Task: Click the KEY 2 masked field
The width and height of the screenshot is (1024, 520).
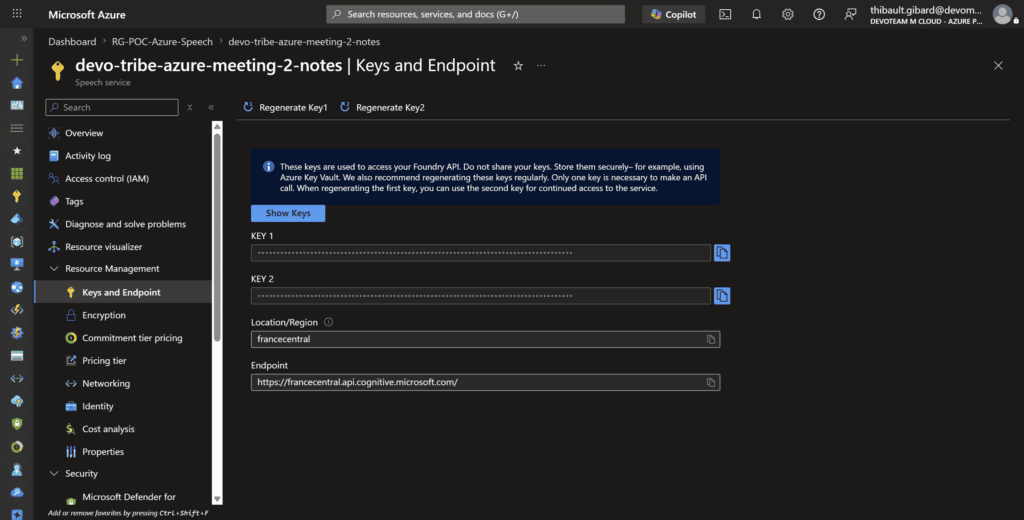Action: tap(481, 296)
